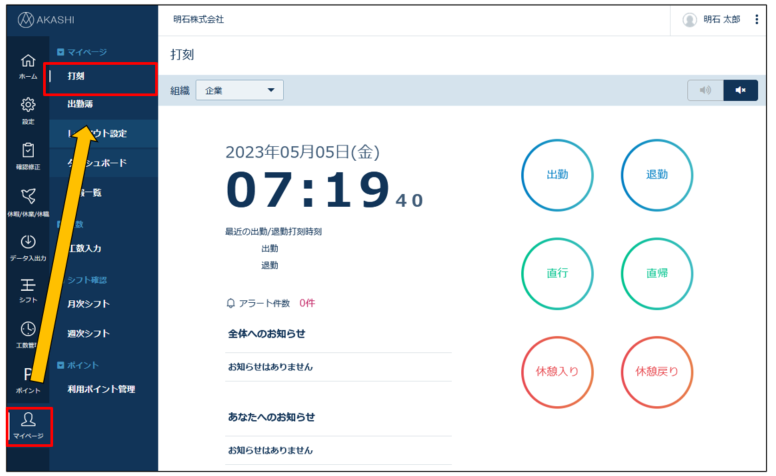
Task: Open 月次シフト from the side menu
Action: [x=88, y=304]
